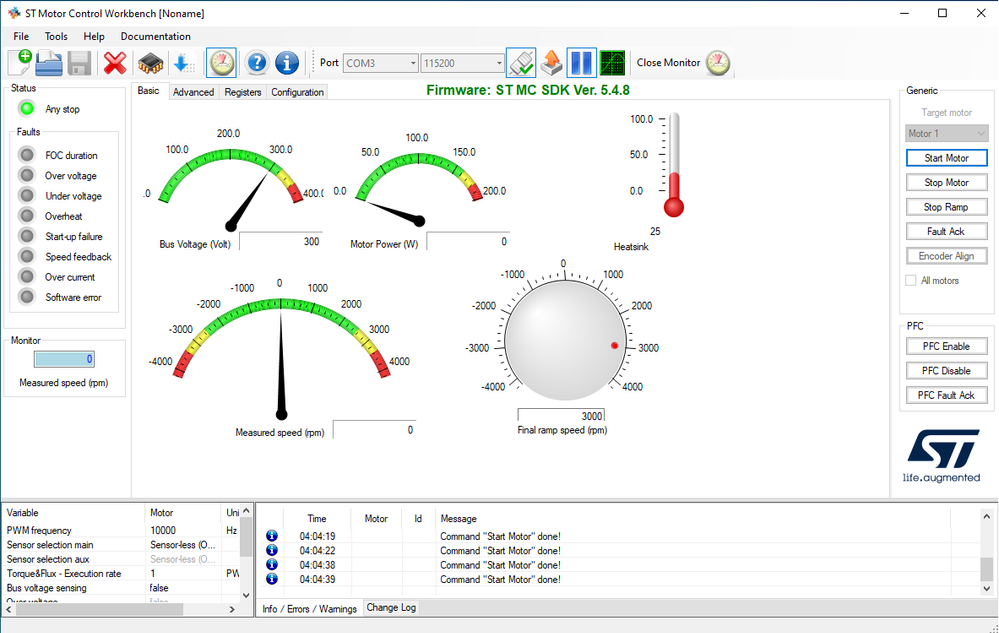Image resolution: width=999 pixels, height=633 pixels.
Task: Click the Under voltage fault indicator
Action: 27,196
